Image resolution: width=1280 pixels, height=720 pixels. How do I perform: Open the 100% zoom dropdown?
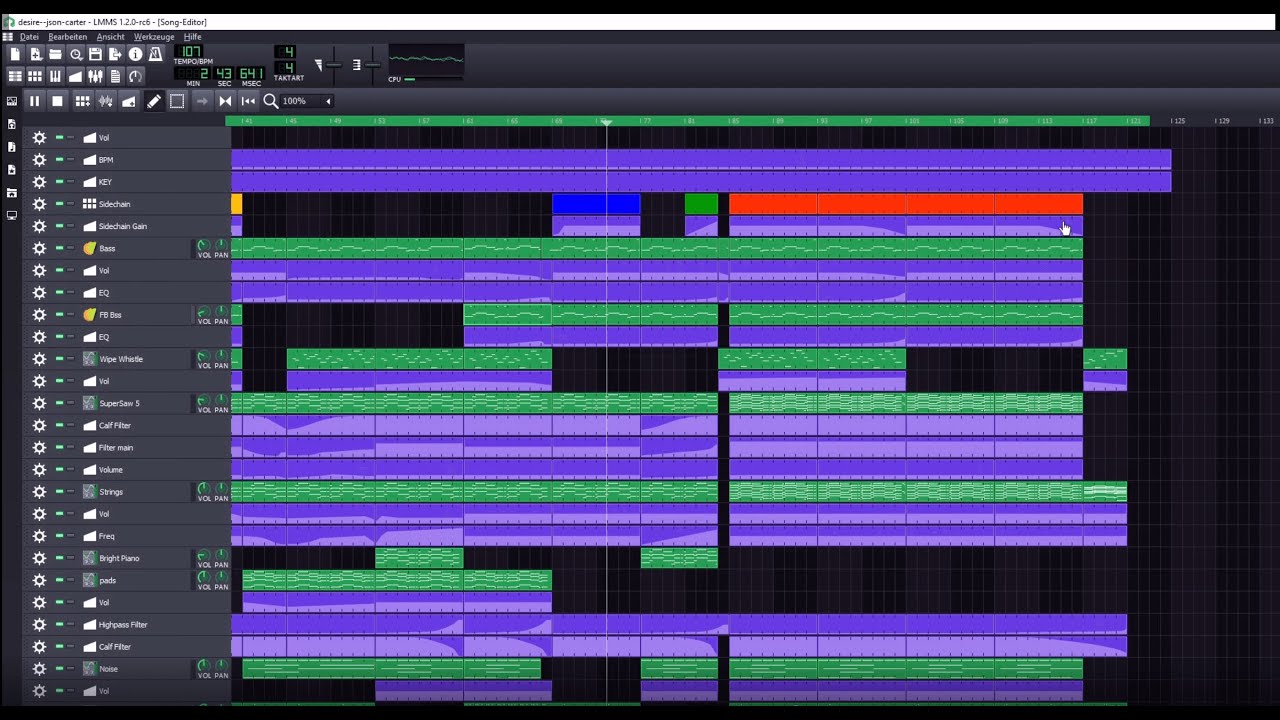pos(307,101)
